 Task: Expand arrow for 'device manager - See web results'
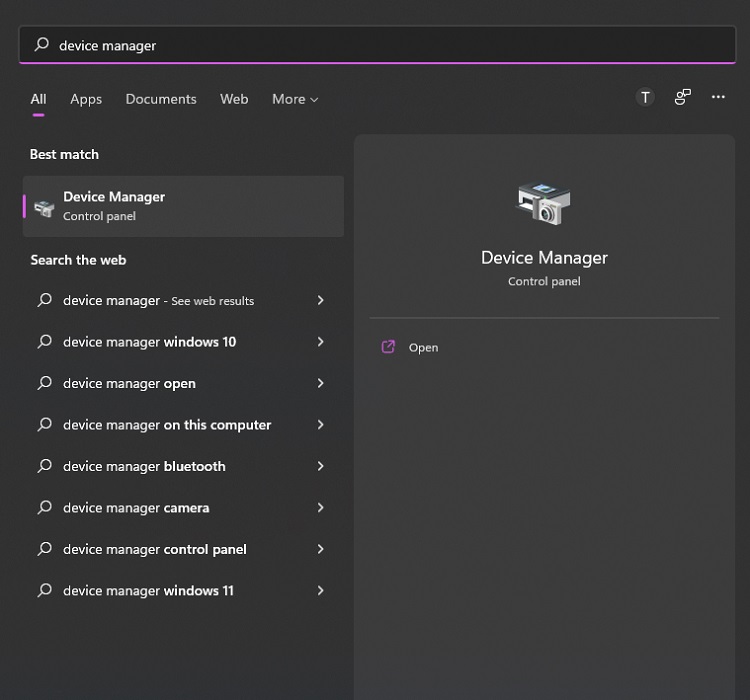[x=320, y=300]
